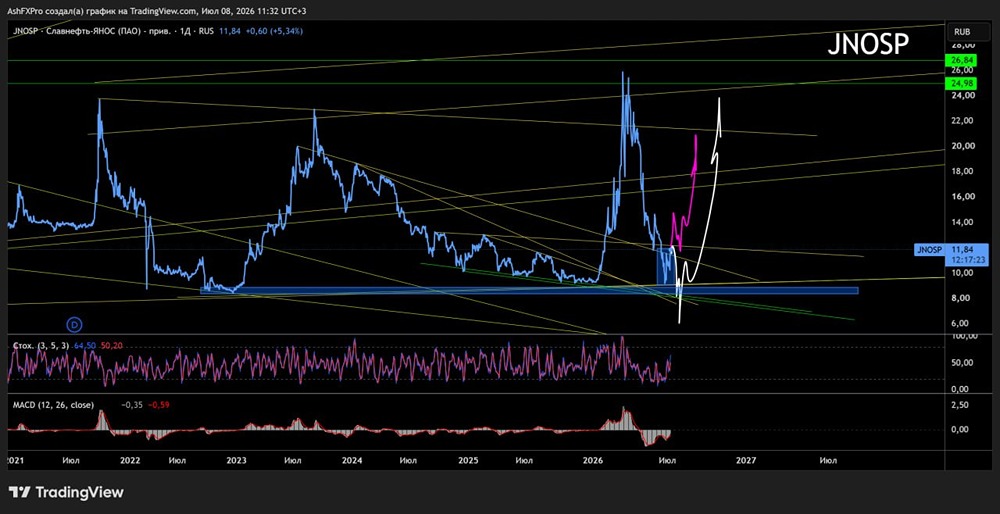Click the JNOSP Славнефть-ЯНОС symbol title

point(90,31)
